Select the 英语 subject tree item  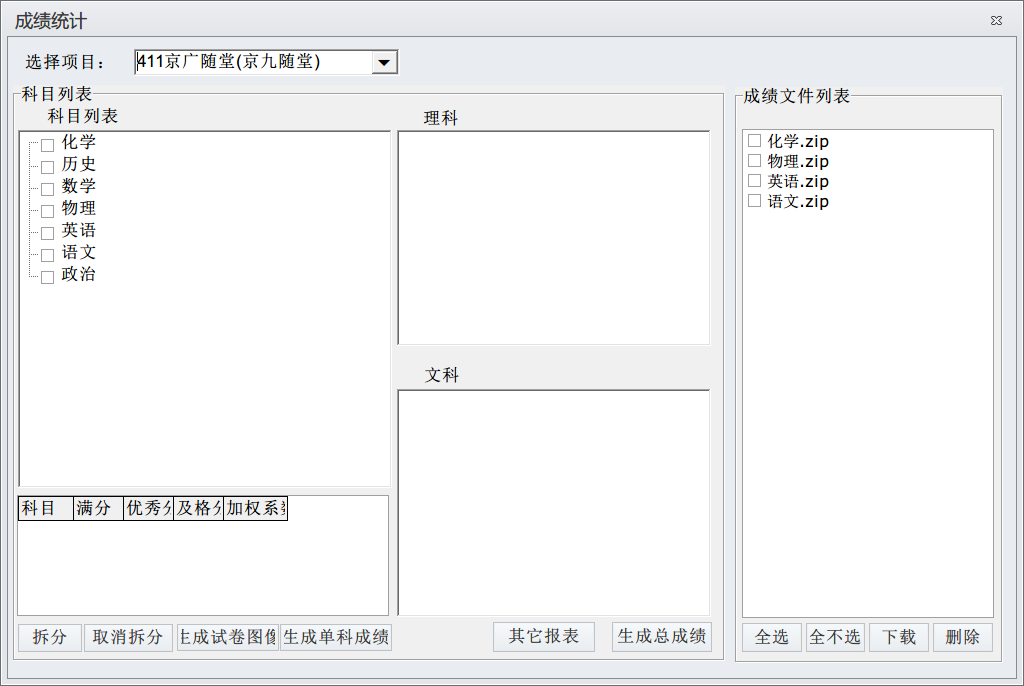point(79,231)
